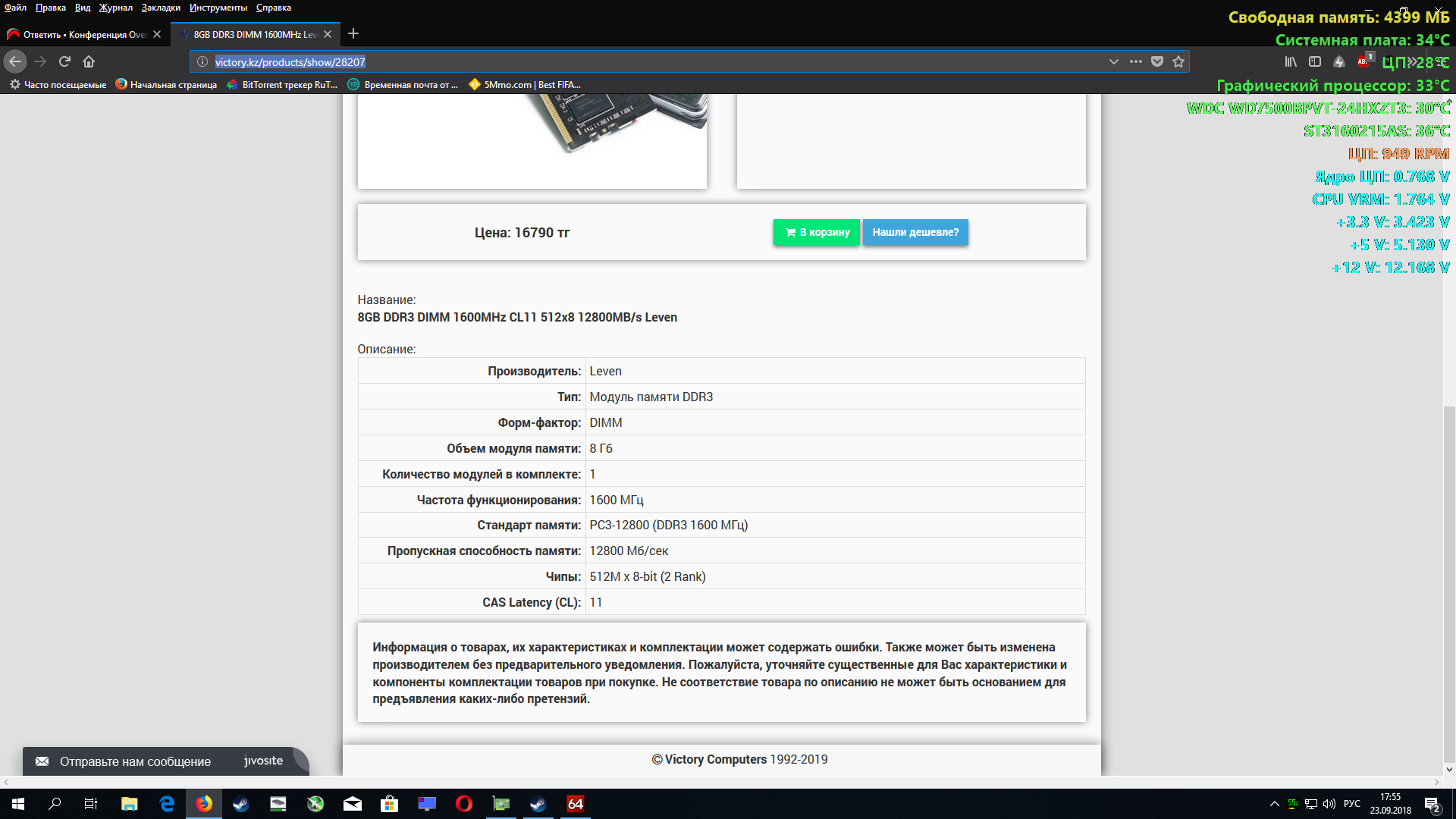Go back using the back arrow

[15, 61]
